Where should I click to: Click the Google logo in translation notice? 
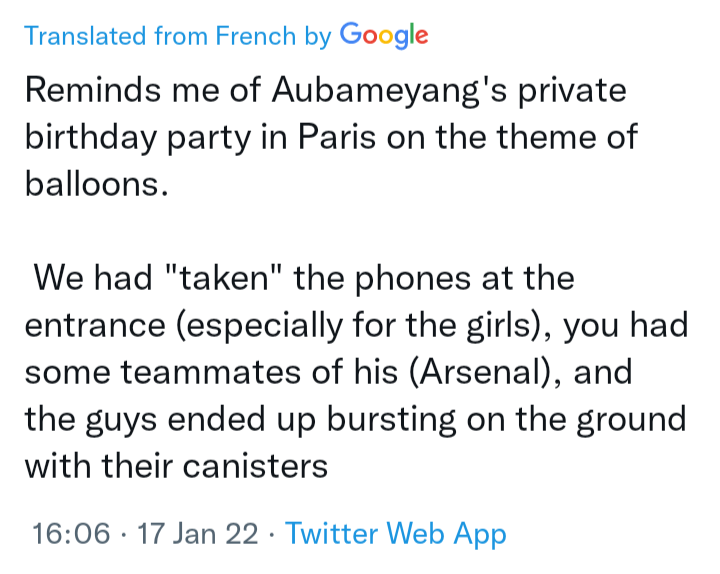tap(384, 35)
